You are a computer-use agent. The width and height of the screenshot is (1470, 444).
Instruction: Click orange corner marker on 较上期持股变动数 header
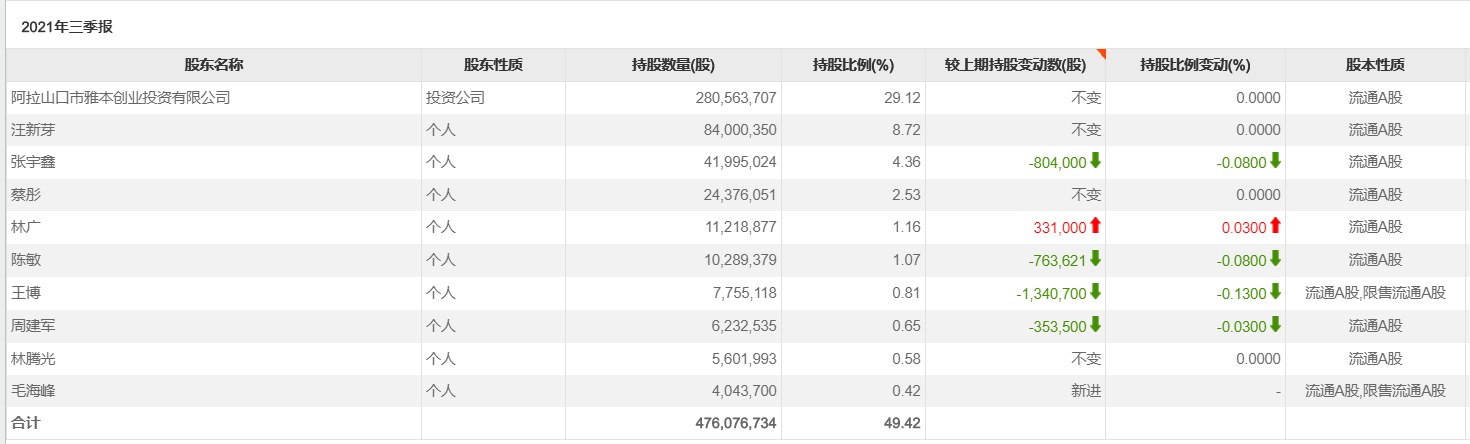[1100, 53]
